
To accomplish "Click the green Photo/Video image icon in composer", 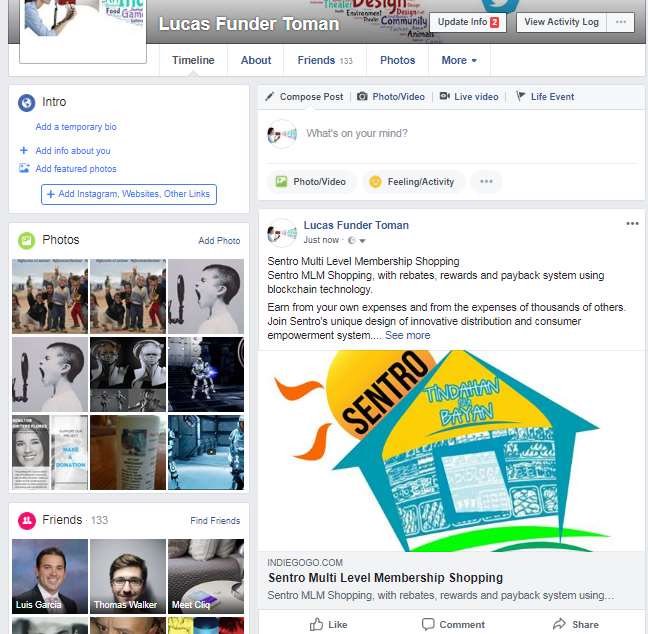I will click(x=281, y=181).
